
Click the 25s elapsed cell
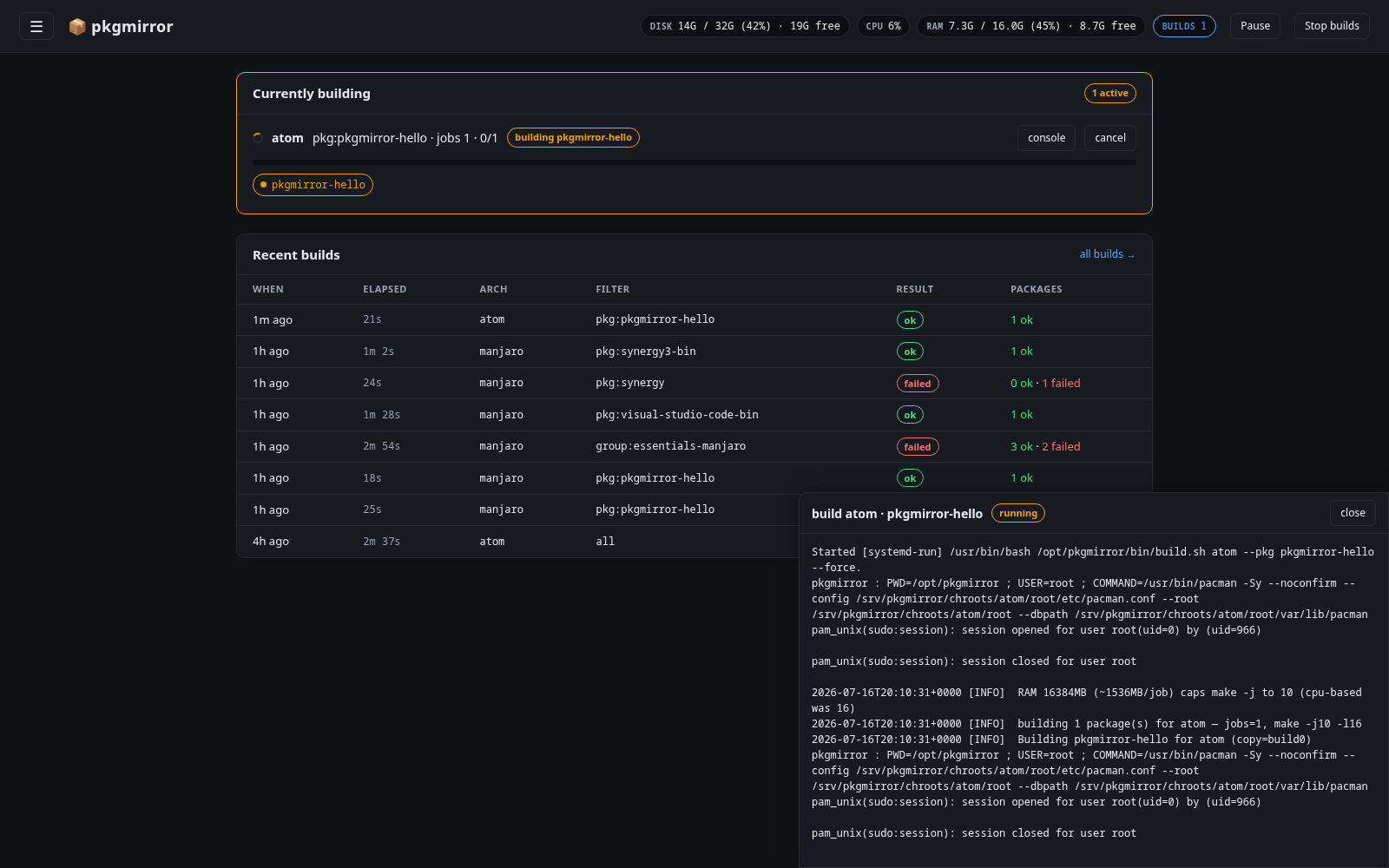click(x=372, y=510)
